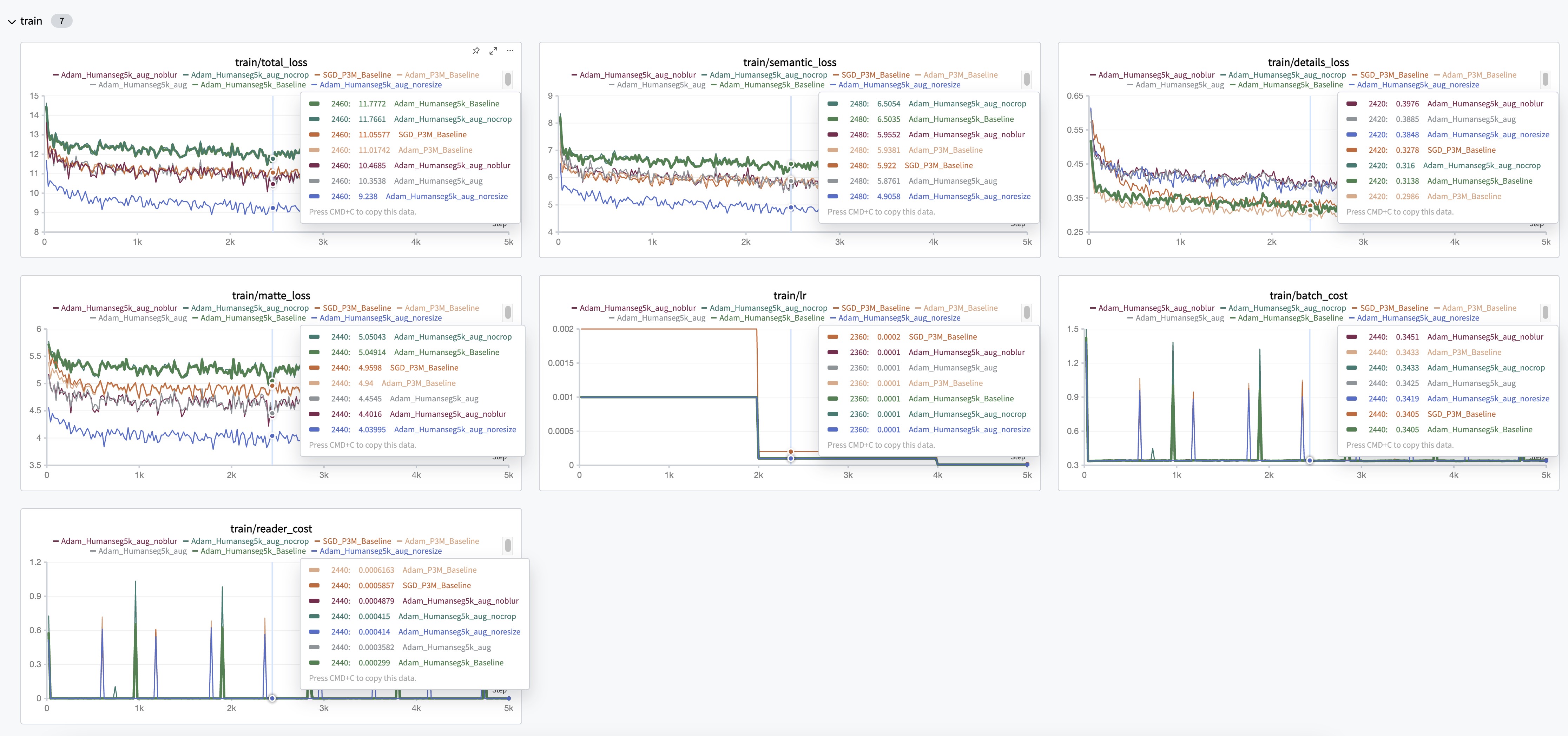The width and height of the screenshot is (1568, 736).
Task: Click Adam_Humanseg5k_aug_noblur row in reader_cost tooltip
Action: click(x=415, y=601)
